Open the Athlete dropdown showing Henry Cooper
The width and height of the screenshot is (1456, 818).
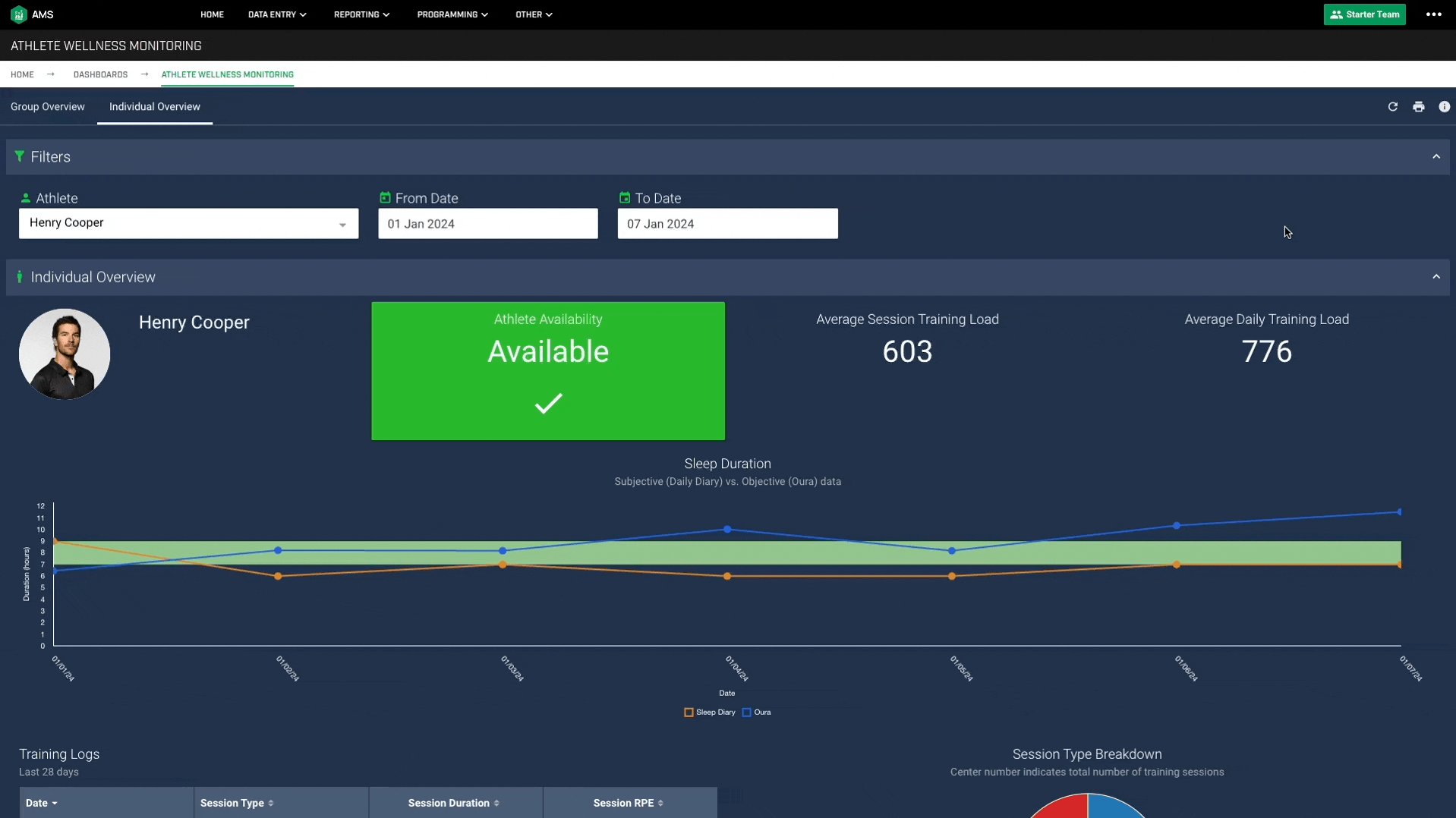pos(188,224)
